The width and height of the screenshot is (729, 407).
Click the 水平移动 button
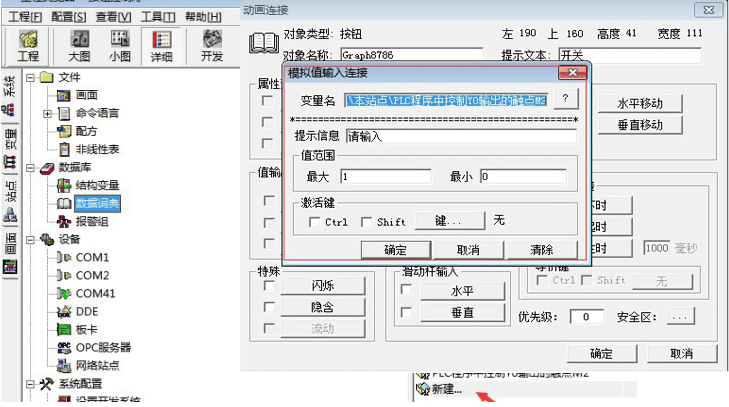(x=640, y=104)
